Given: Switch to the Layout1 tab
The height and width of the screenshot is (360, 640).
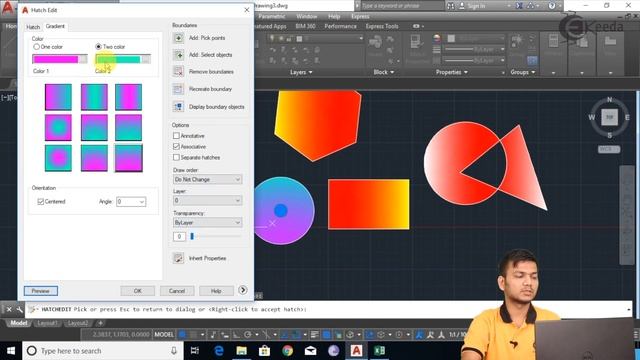Looking at the screenshot, I should pos(47,323).
